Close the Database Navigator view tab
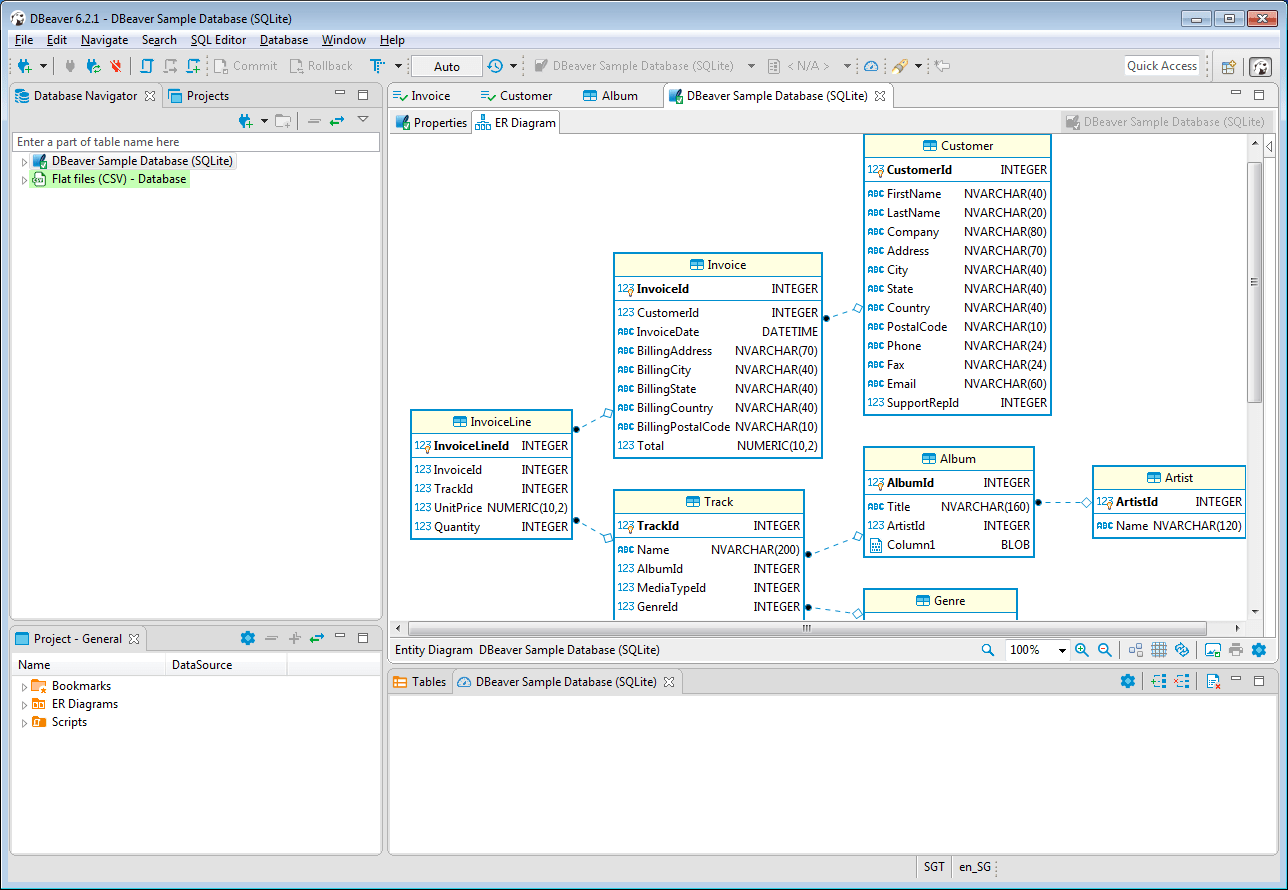The width and height of the screenshot is (1288, 890). 150,96
